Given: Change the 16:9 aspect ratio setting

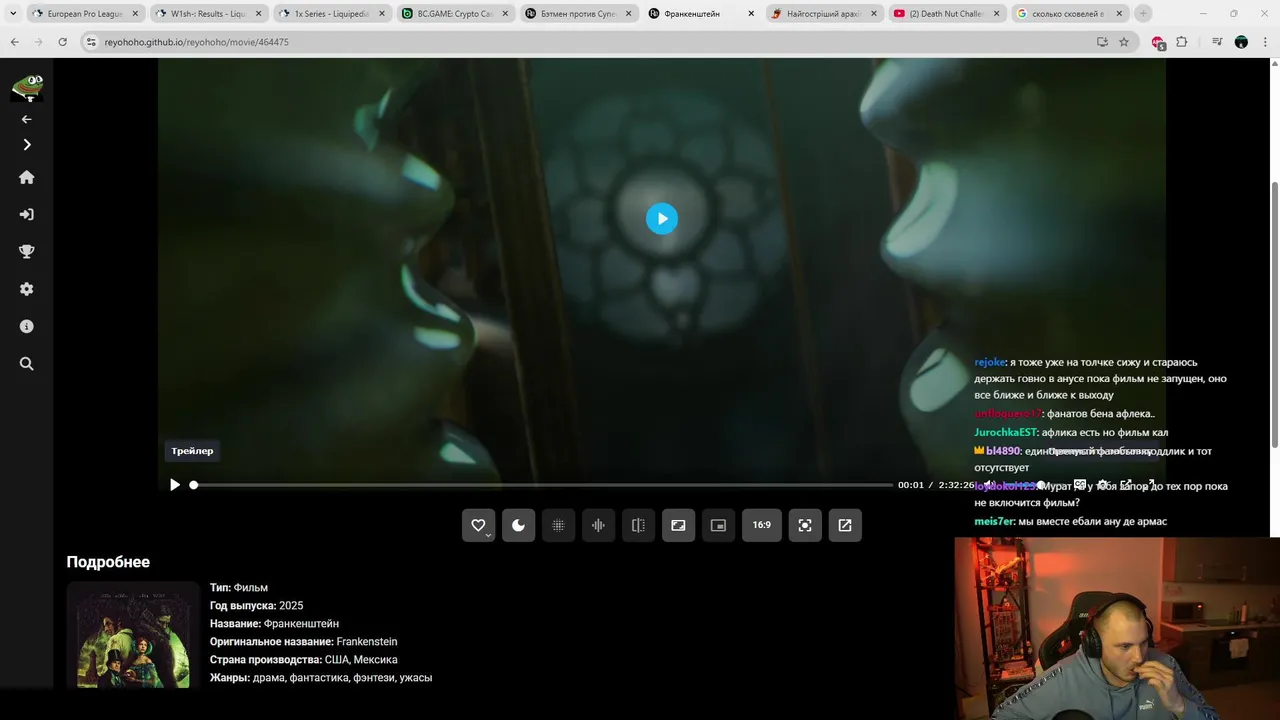Looking at the screenshot, I should click(x=761, y=525).
